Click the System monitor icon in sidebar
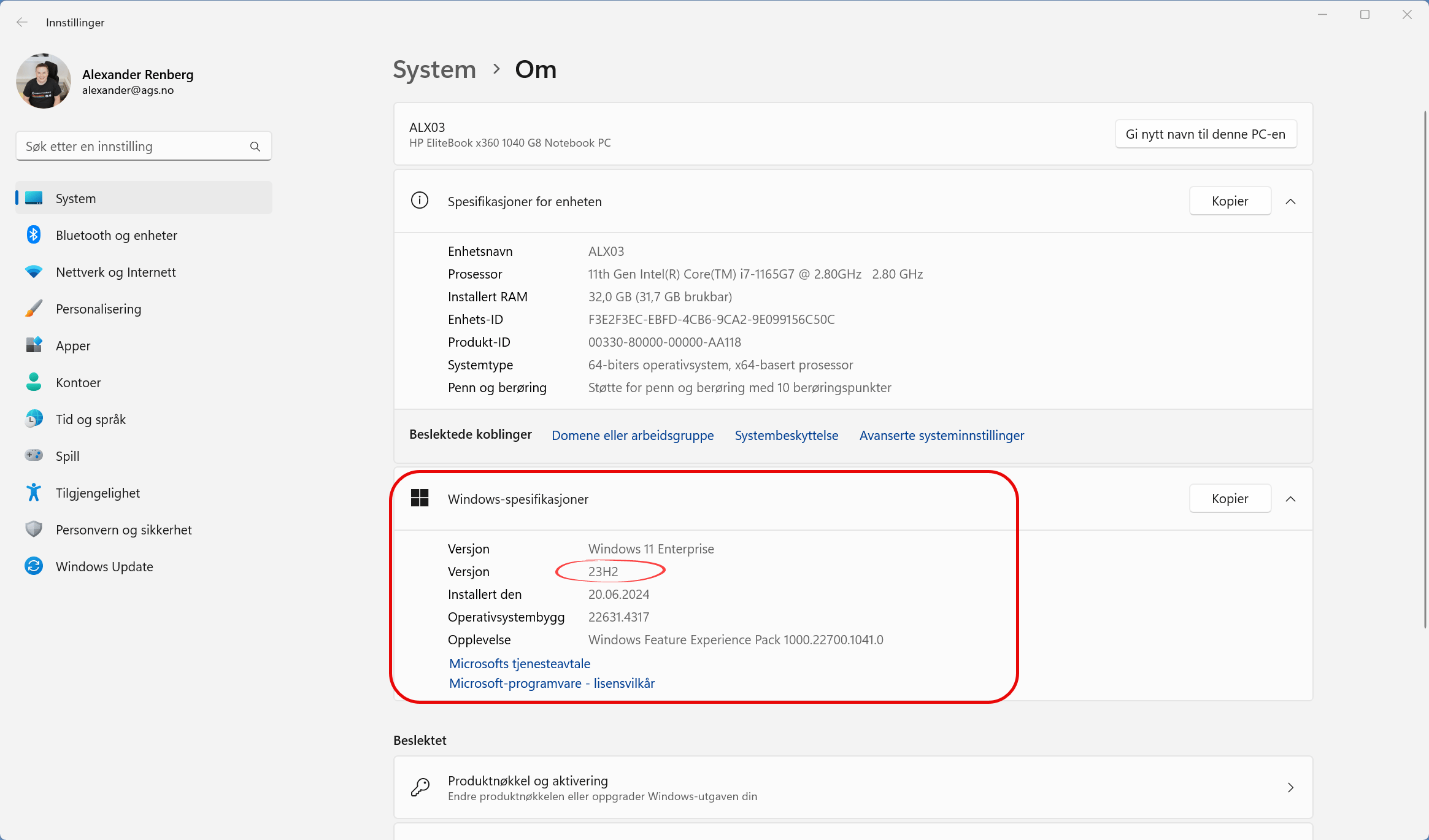Viewport: 1429px width, 840px height. (x=34, y=198)
